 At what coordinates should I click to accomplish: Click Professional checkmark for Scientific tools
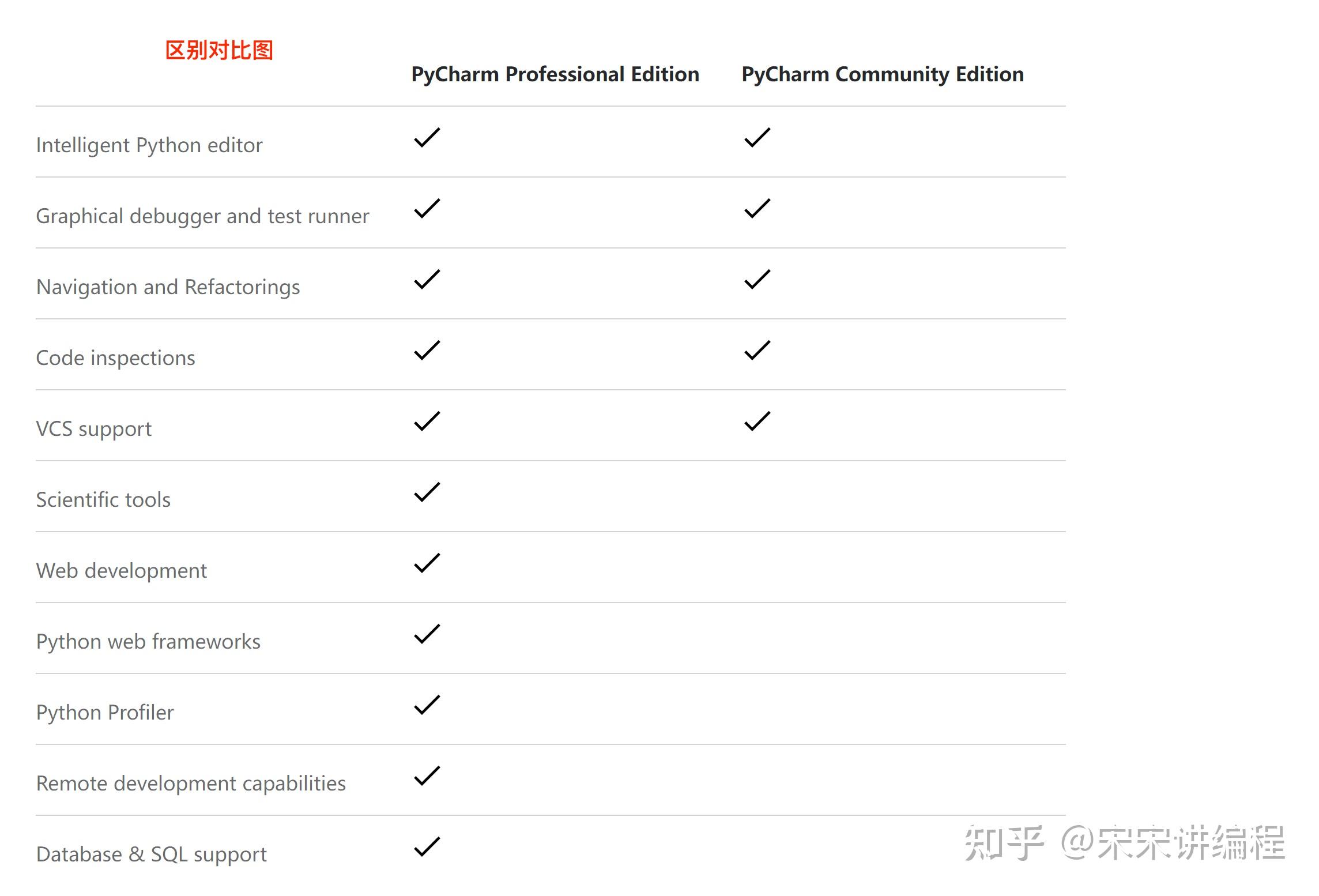point(427,492)
